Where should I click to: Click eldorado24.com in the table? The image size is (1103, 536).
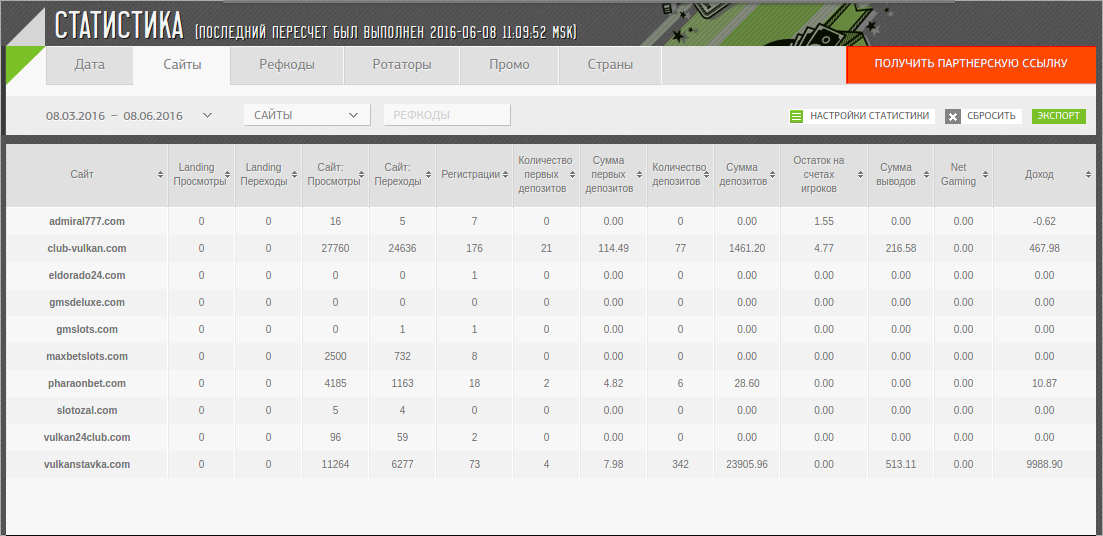[87, 275]
